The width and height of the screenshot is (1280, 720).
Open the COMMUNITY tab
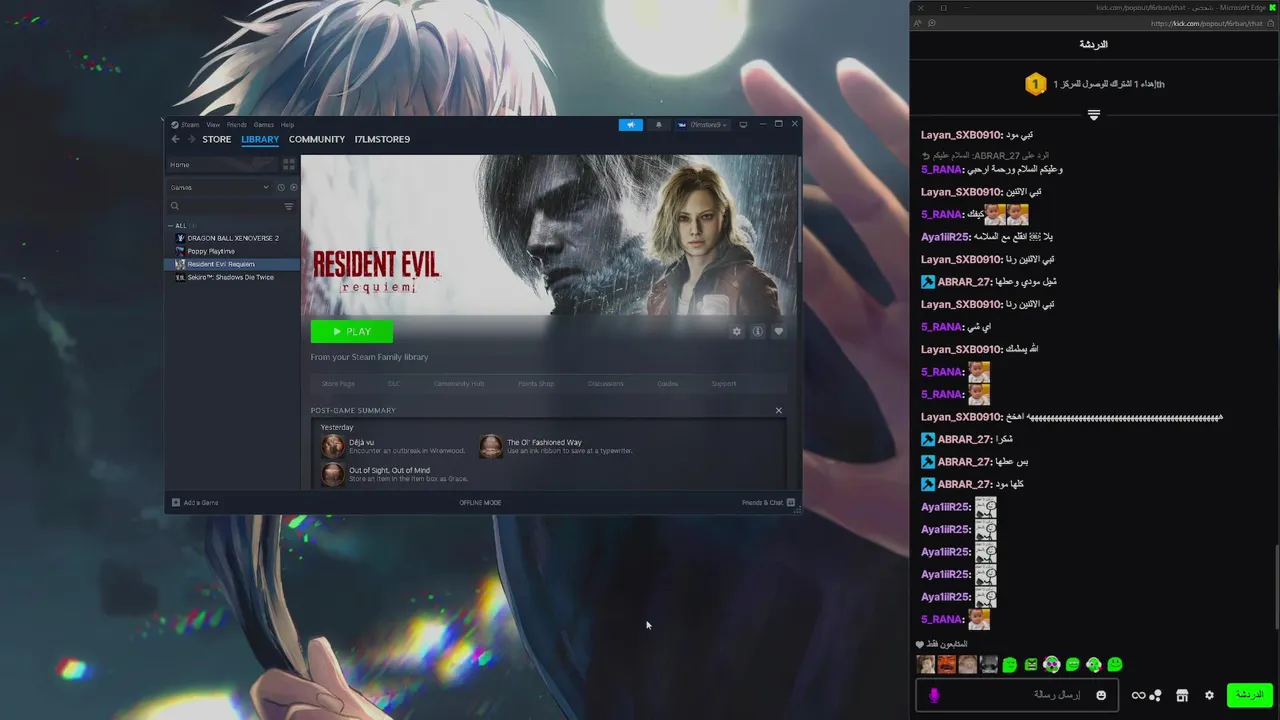tap(317, 139)
